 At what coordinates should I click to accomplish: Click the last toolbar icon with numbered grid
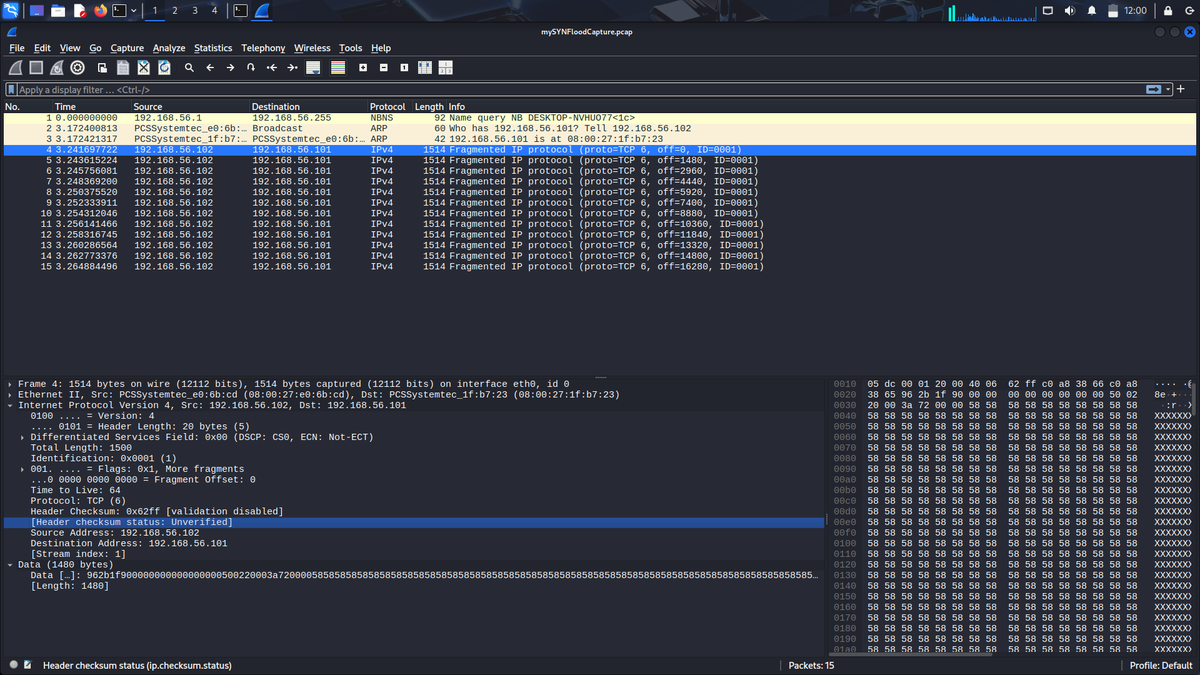coord(445,68)
